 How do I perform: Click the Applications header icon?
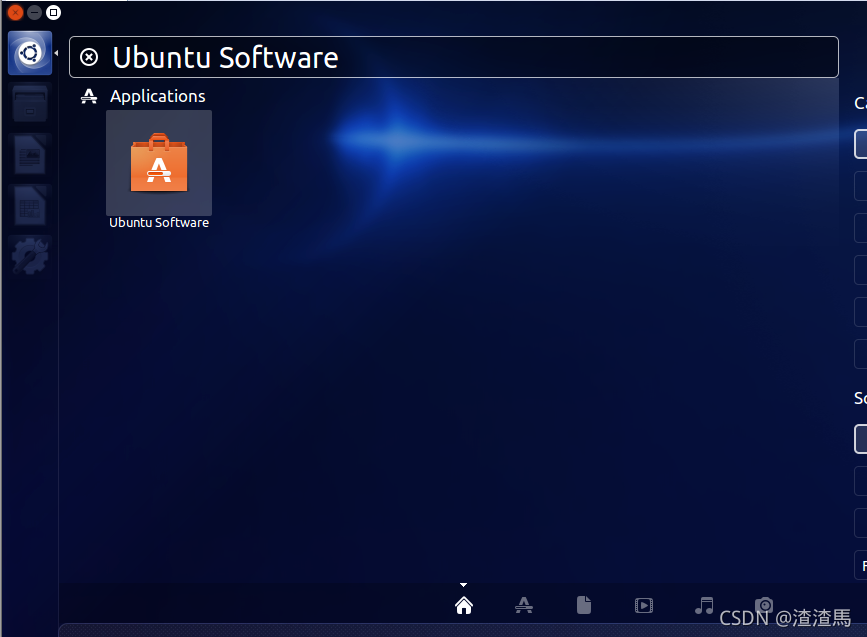coord(89,96)
